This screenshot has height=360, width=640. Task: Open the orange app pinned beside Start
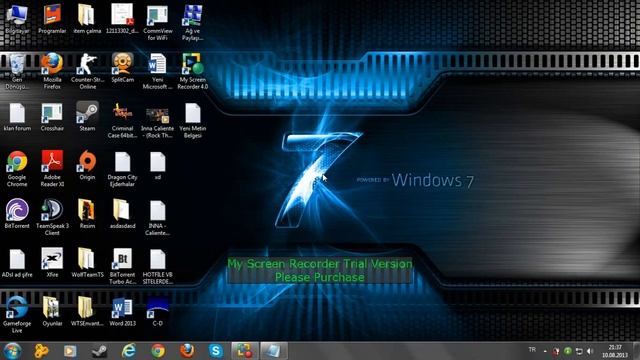(41, 351)
